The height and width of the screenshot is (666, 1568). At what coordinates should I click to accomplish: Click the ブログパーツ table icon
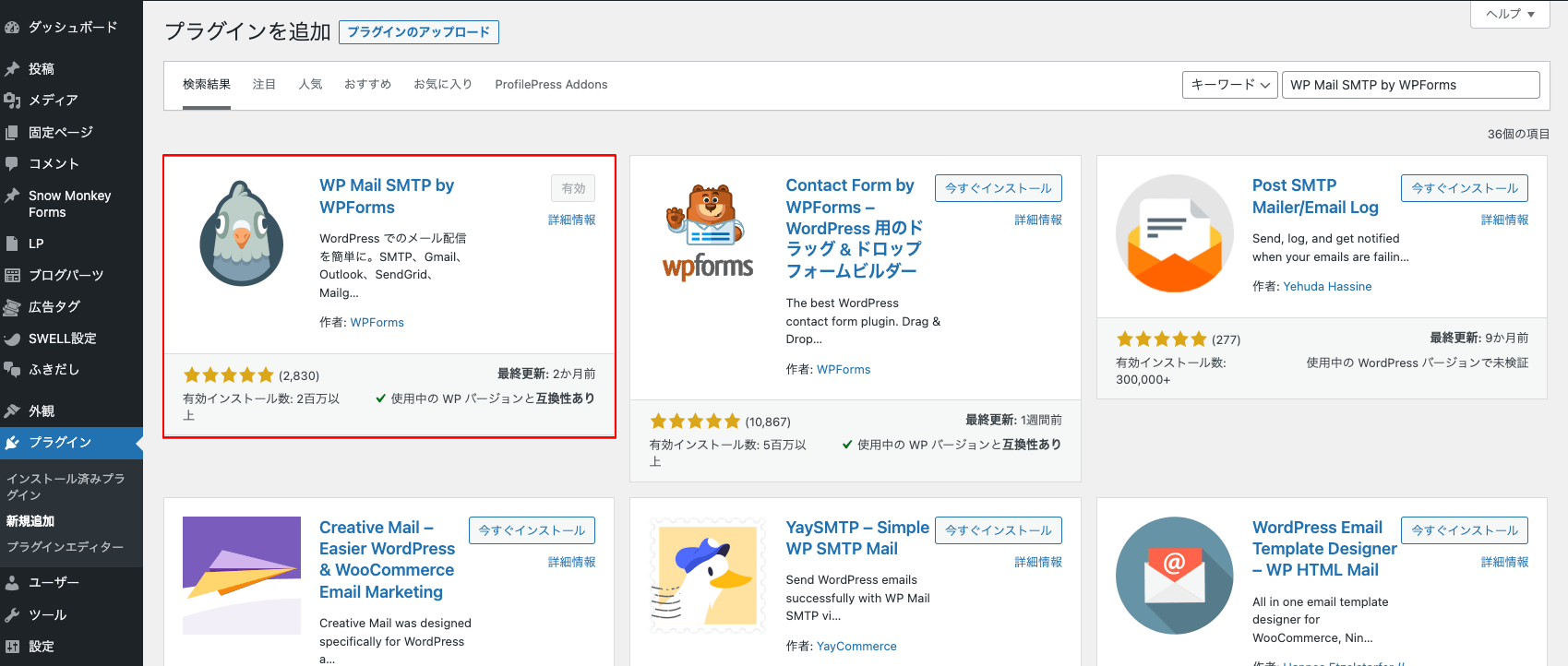12,275
